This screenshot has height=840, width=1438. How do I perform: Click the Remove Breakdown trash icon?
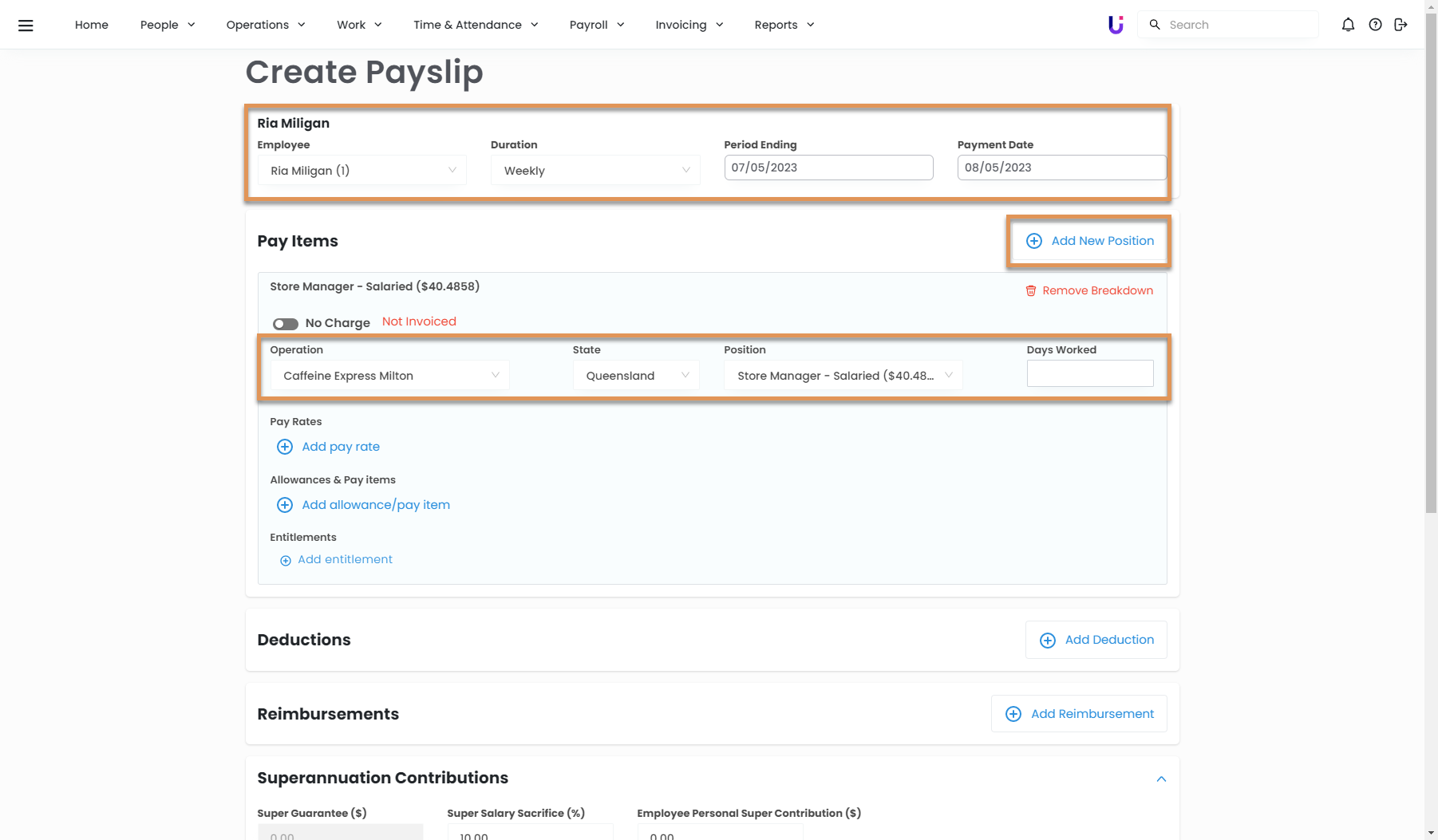1030,291
